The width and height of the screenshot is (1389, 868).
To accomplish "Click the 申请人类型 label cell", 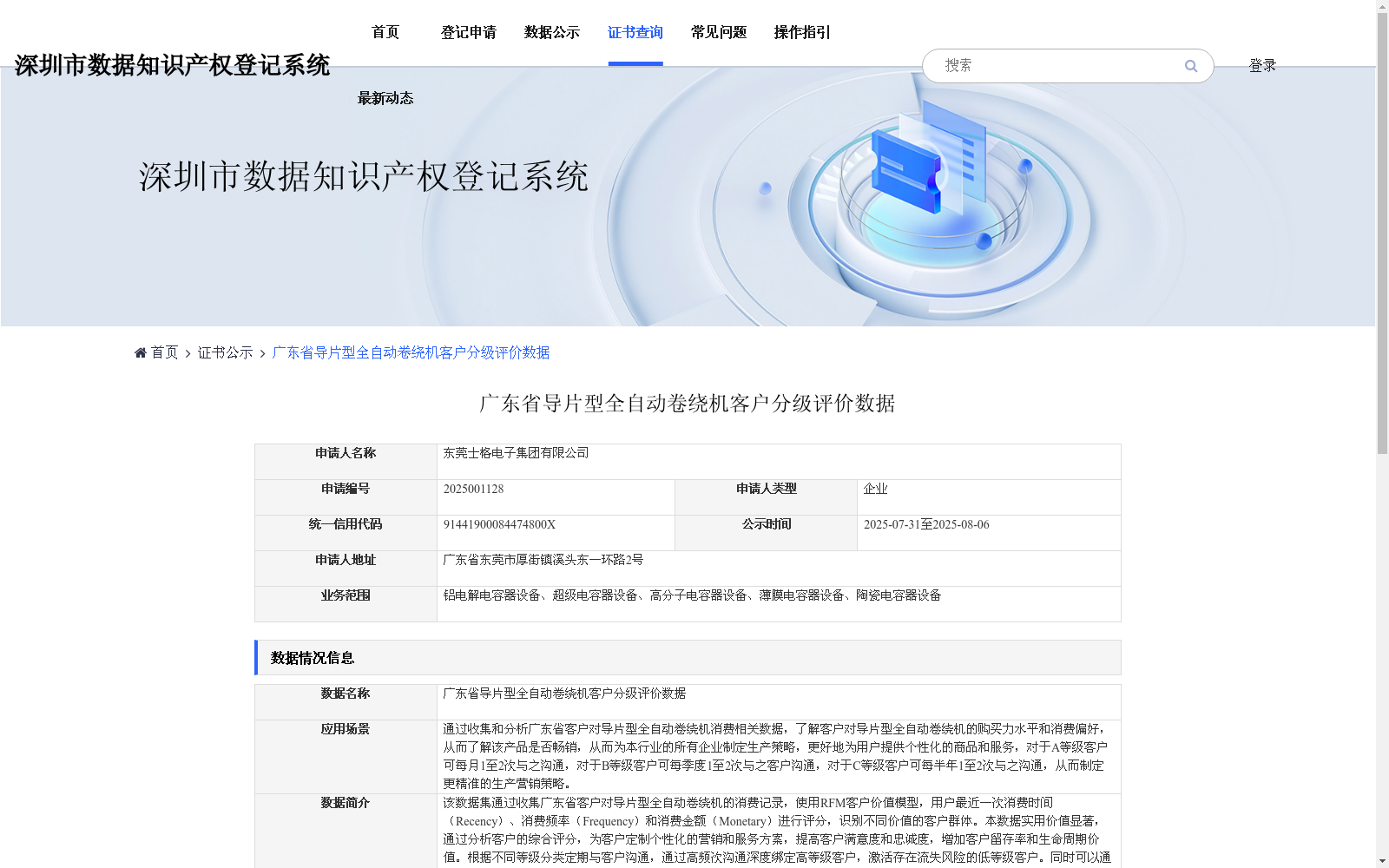I will point(767,497).
